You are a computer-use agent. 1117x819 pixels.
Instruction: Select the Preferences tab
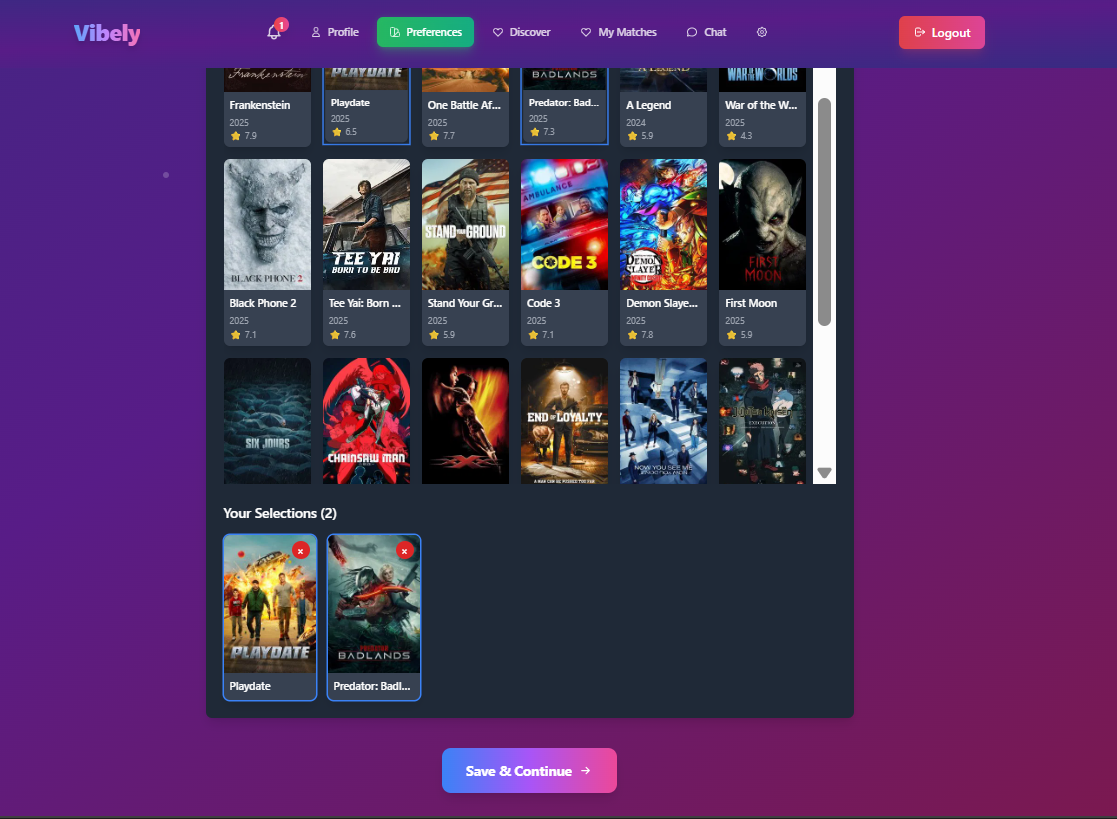[425, 32]
